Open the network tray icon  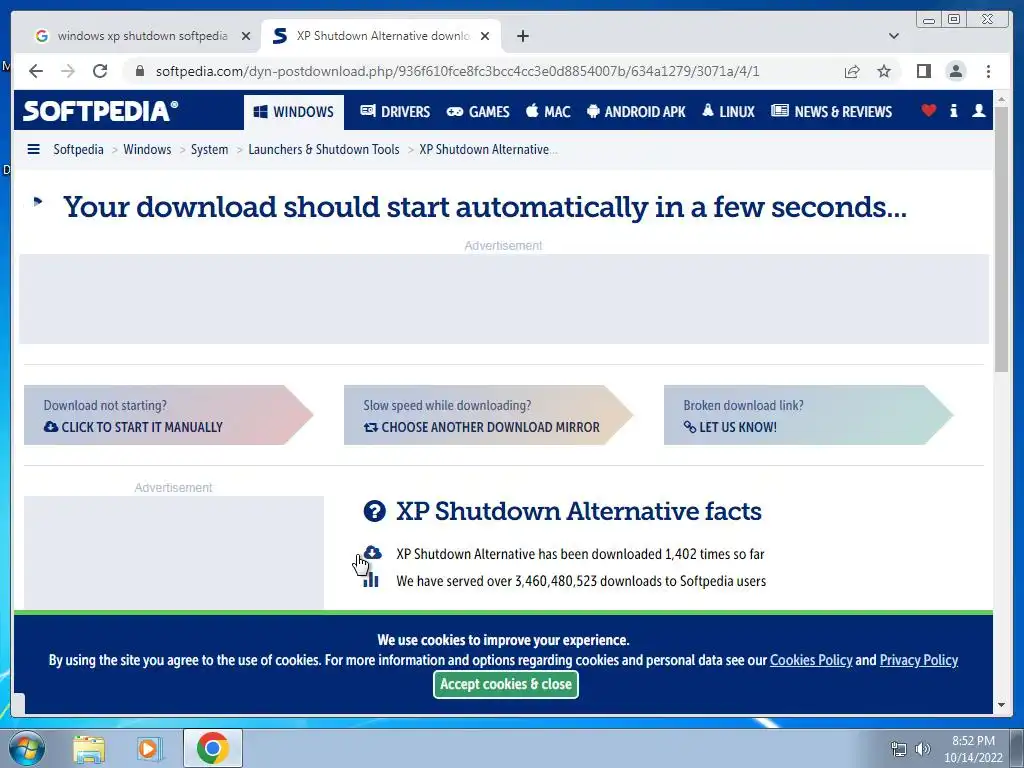(899, 749)
